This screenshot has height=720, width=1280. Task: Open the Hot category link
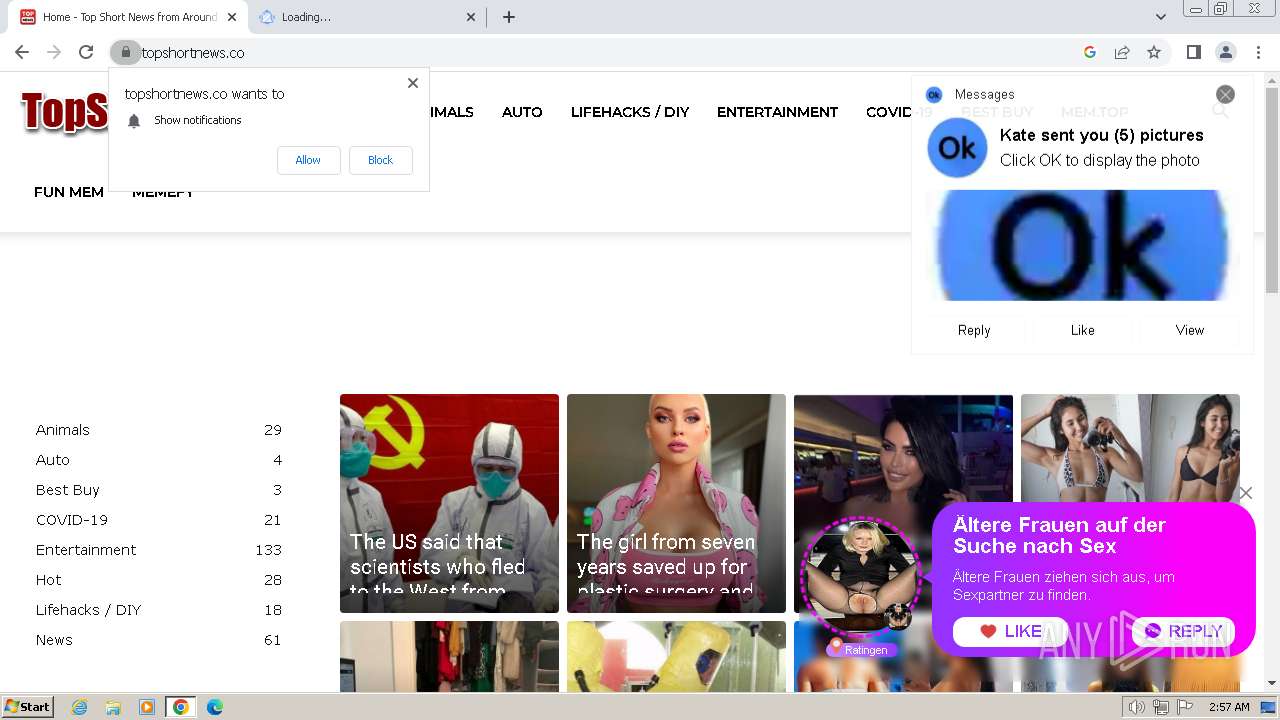[x=49, y=580]
